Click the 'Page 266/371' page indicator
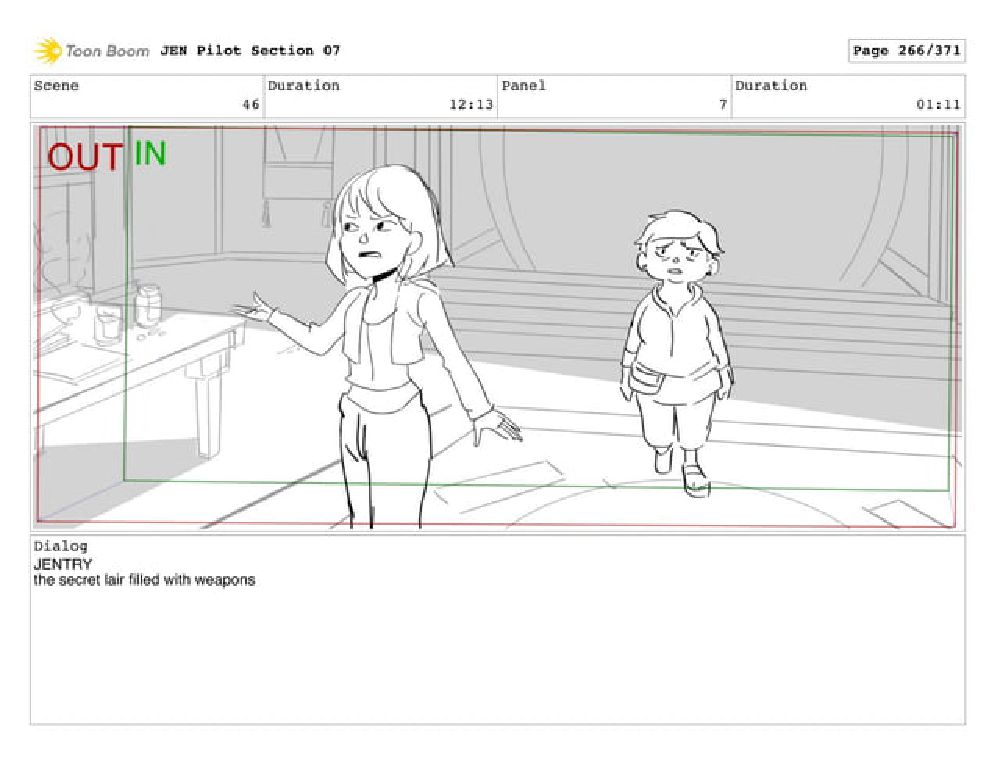Image resolution: width=997 pixels, height=770 pixels. pos(907,50)
